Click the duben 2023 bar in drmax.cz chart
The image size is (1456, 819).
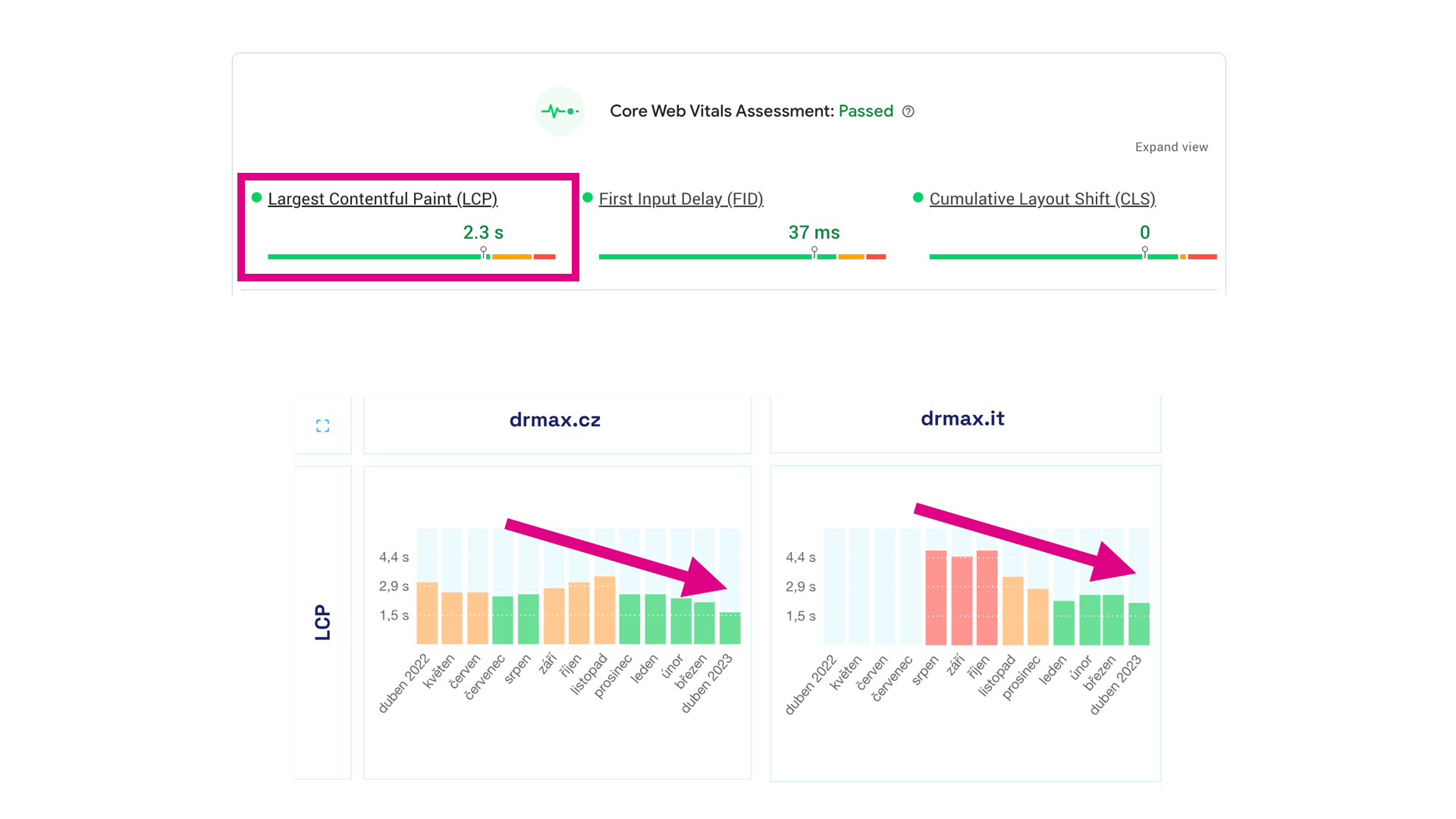click(x=730, y=628)
